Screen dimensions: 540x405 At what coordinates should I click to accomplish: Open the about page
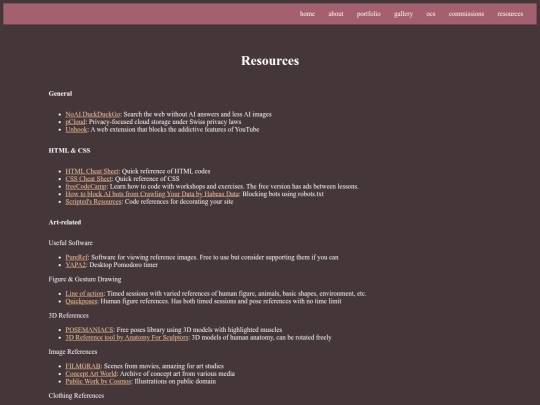pyautogui.click(x=335, y=14)
